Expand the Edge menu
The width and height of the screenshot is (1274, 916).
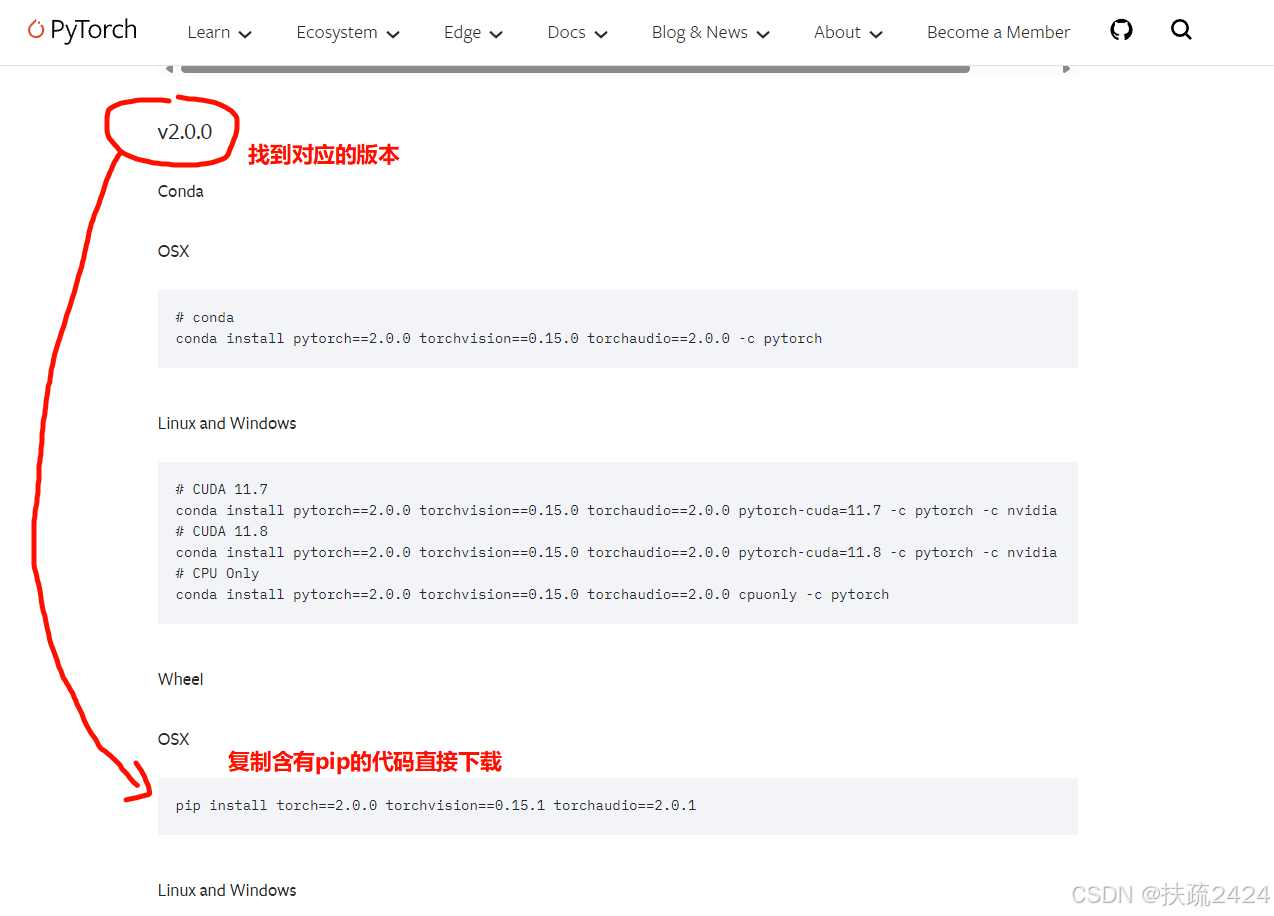tap(473, 32)
